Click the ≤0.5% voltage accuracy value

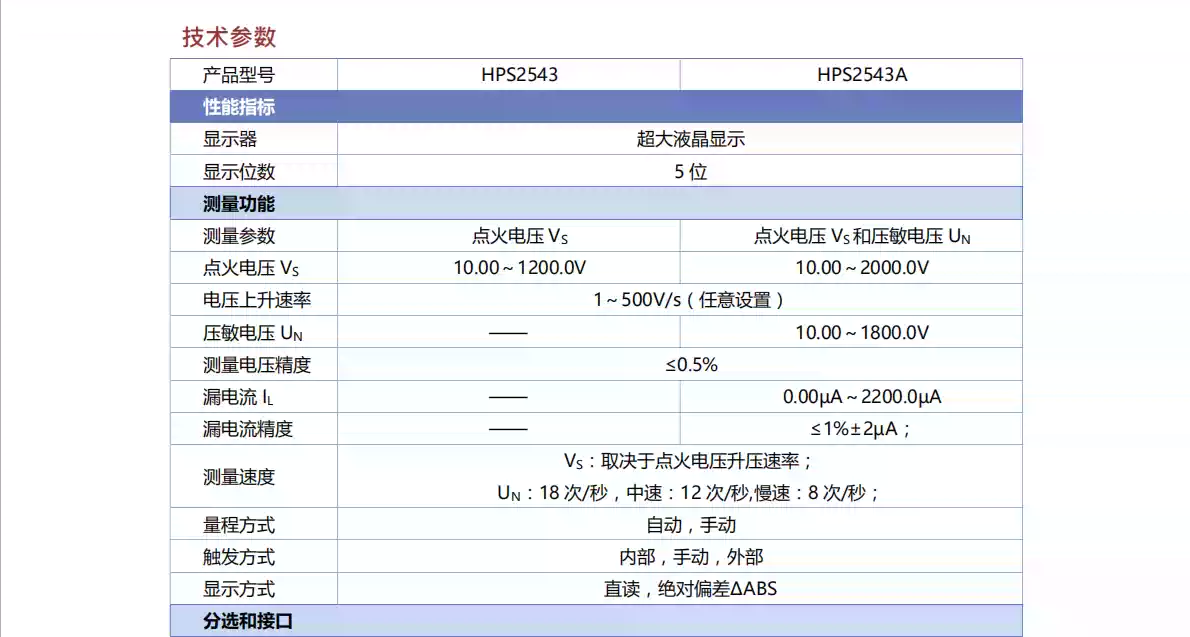(690, 365)
